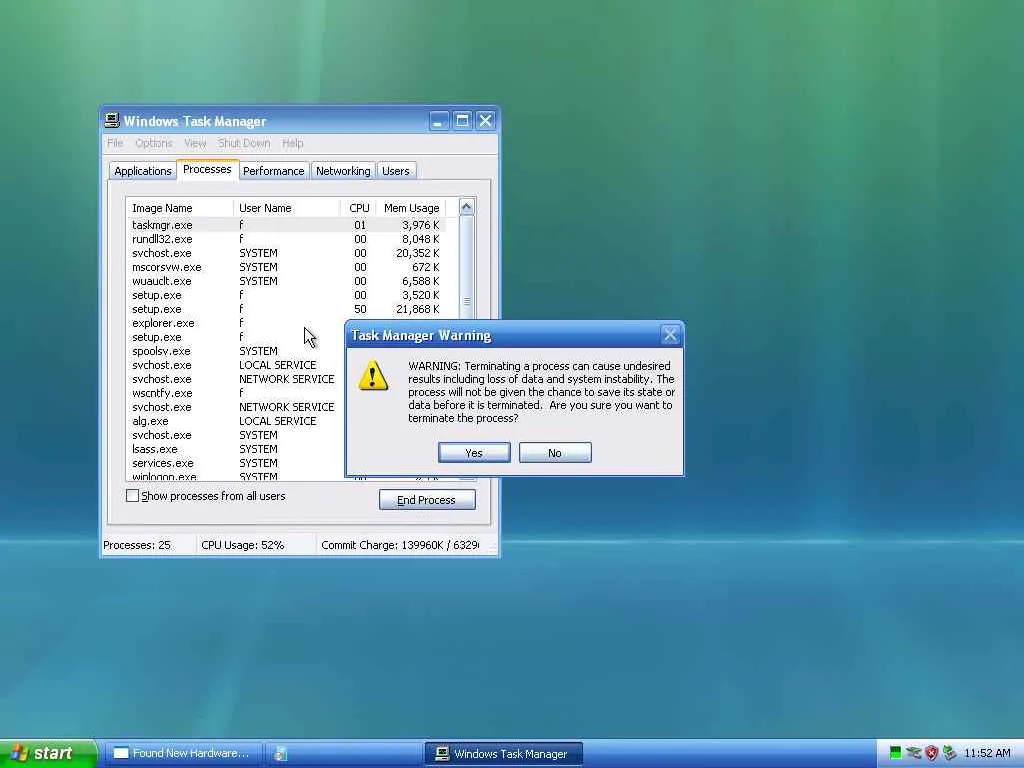The height and width of the screenshot is (768, 1024).
Task: Select the mscorsvw.exe process
Action: point(286,267)
